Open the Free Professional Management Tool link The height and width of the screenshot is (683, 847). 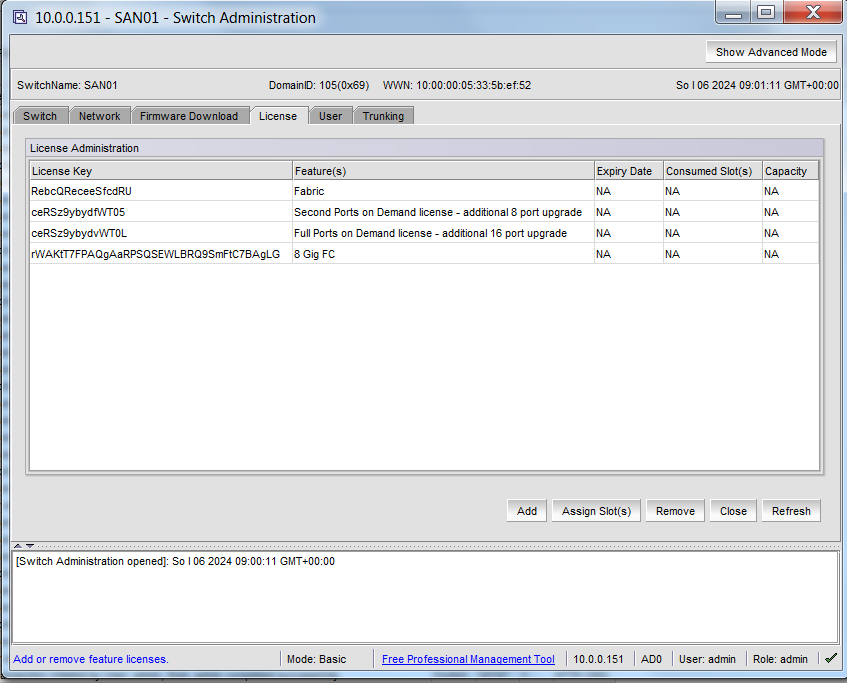[468, 659]
